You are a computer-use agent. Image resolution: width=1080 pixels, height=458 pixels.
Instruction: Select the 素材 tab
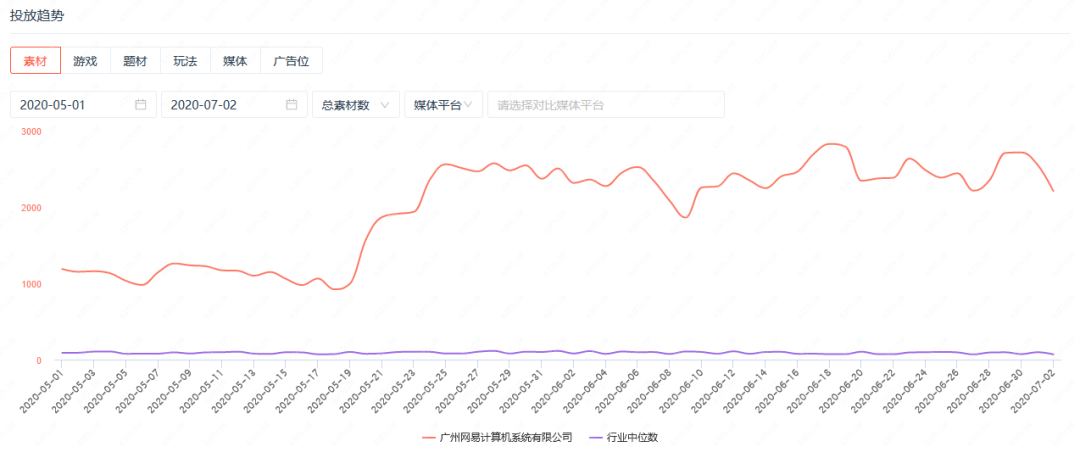pos(35,61)
